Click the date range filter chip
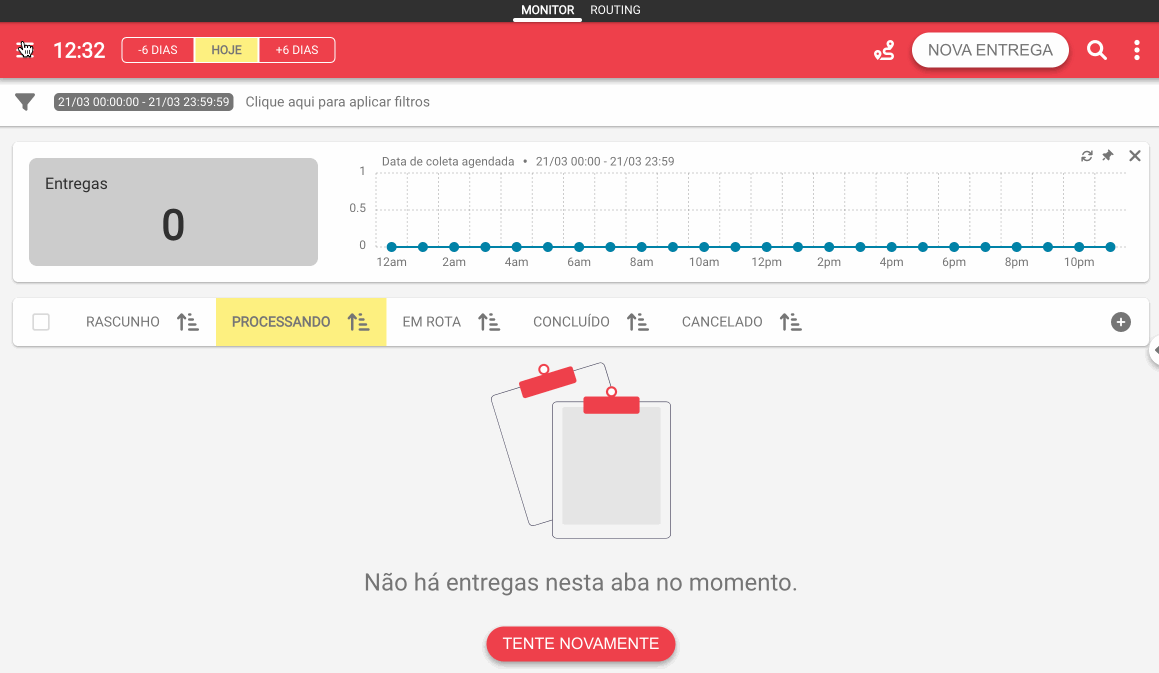Image resolution: width=1159 pixels, height=673 pixels. [143, 102]
